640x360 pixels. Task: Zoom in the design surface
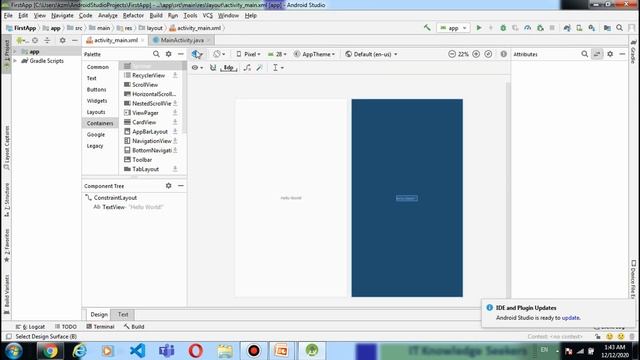(x=476, y=54)
